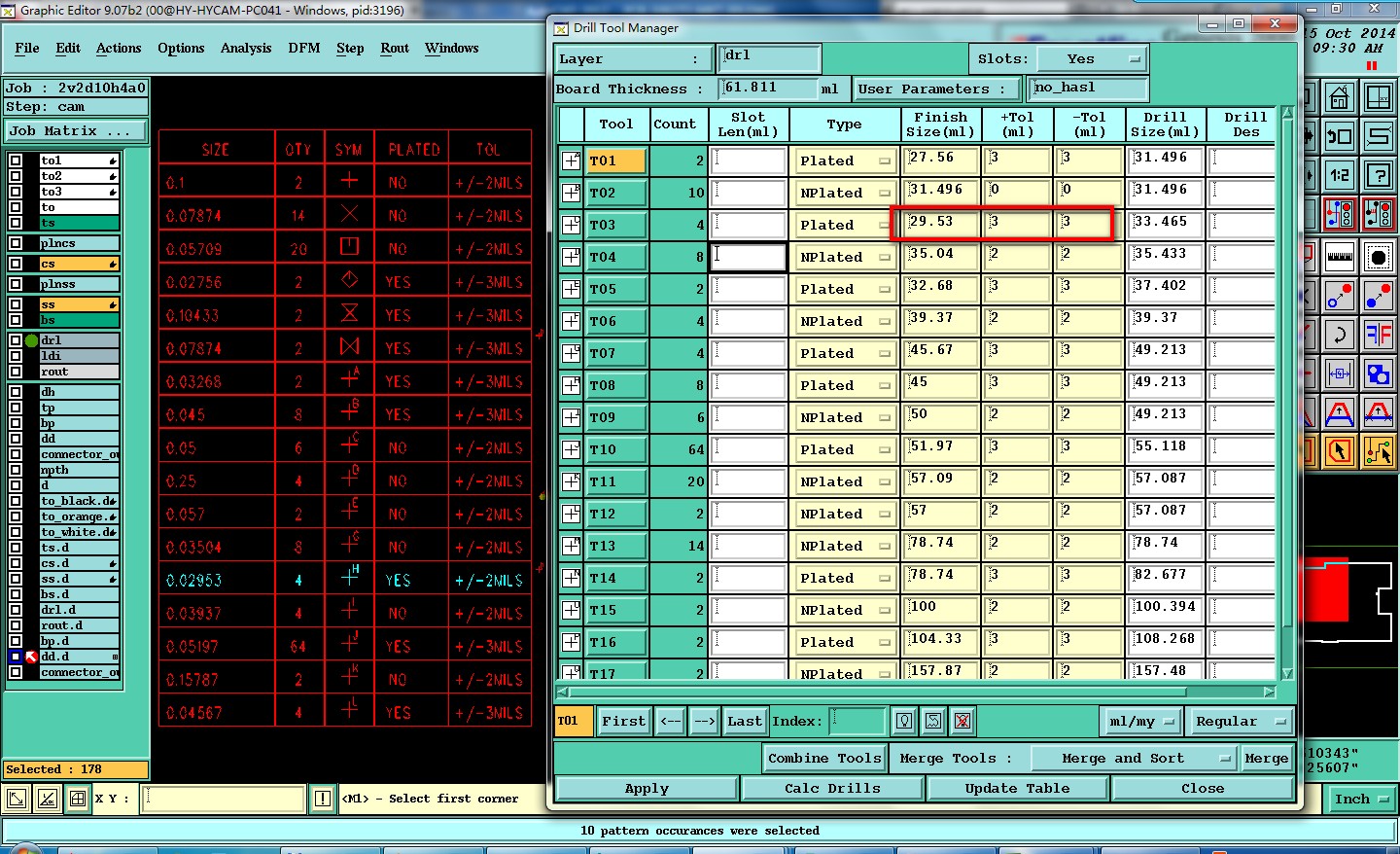Toggle the checkbox for layer plnss

[x=16, y=284]
